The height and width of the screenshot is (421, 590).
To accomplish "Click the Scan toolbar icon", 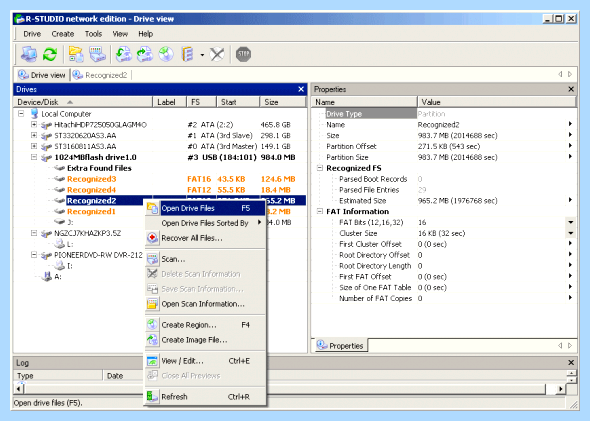I will [x=97, y=54].
